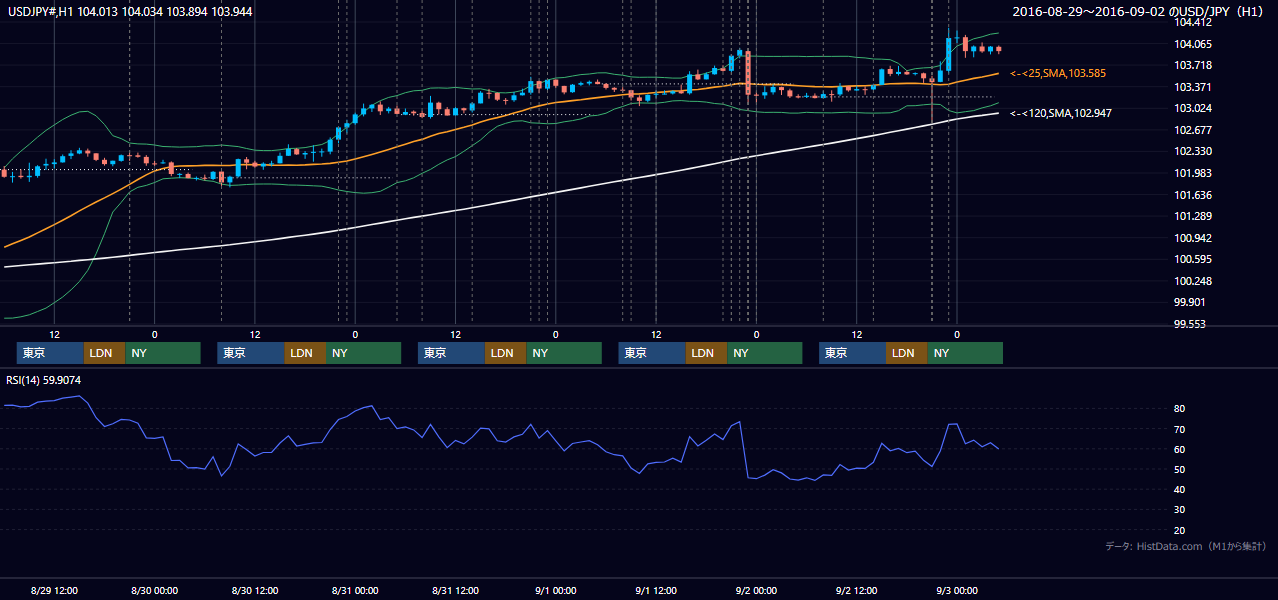Click RSI scale value 40

(x=1180, y=489)
